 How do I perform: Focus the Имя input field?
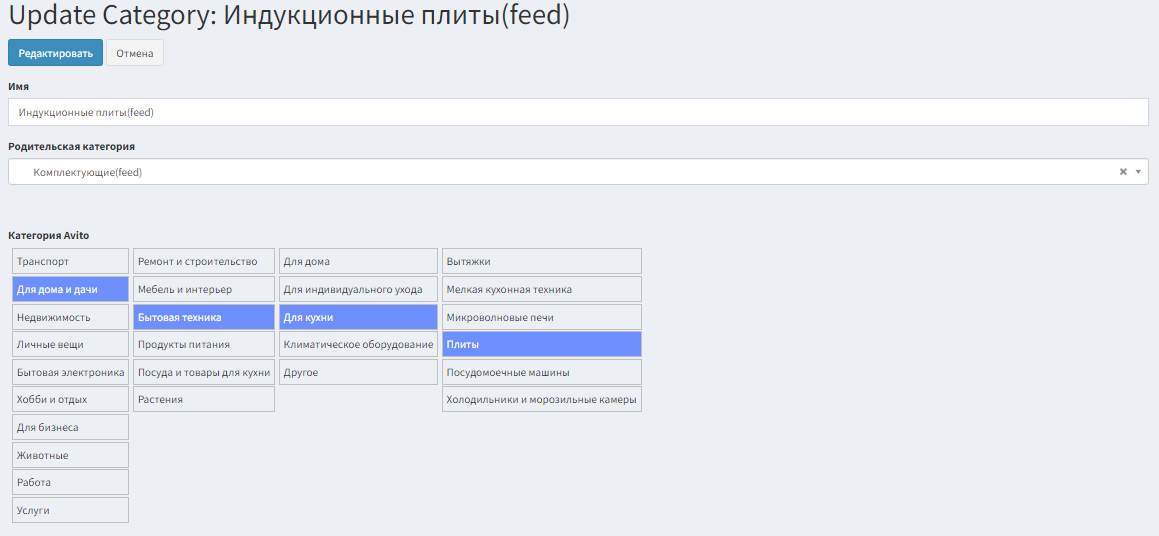(x=578, y=112)
